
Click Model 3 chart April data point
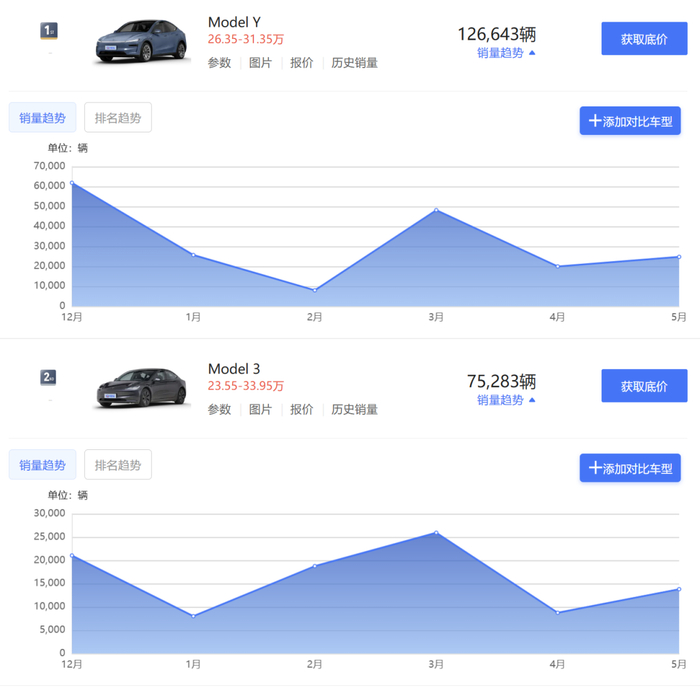558,613
